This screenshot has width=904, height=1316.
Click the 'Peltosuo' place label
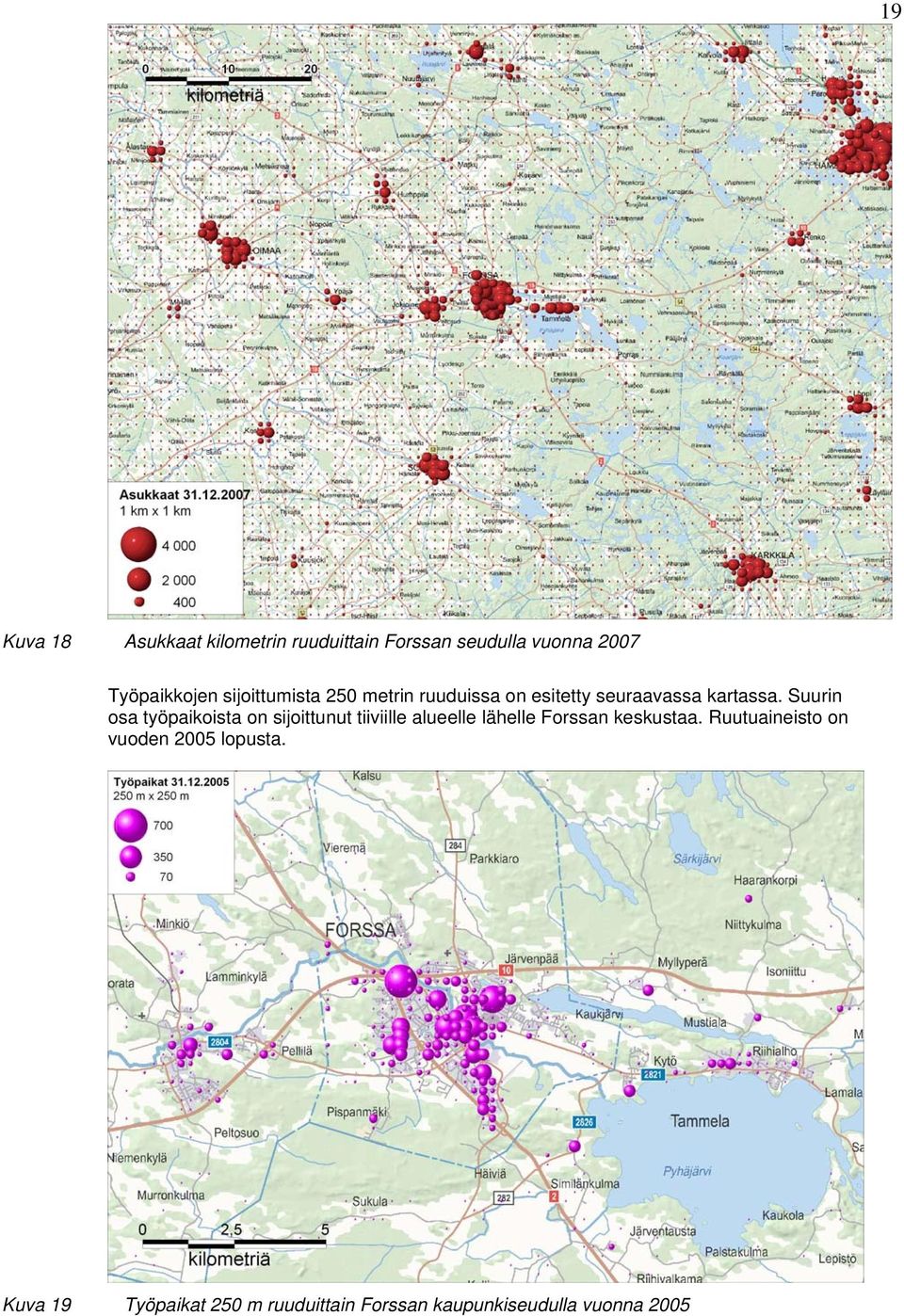coord(236,1132)
